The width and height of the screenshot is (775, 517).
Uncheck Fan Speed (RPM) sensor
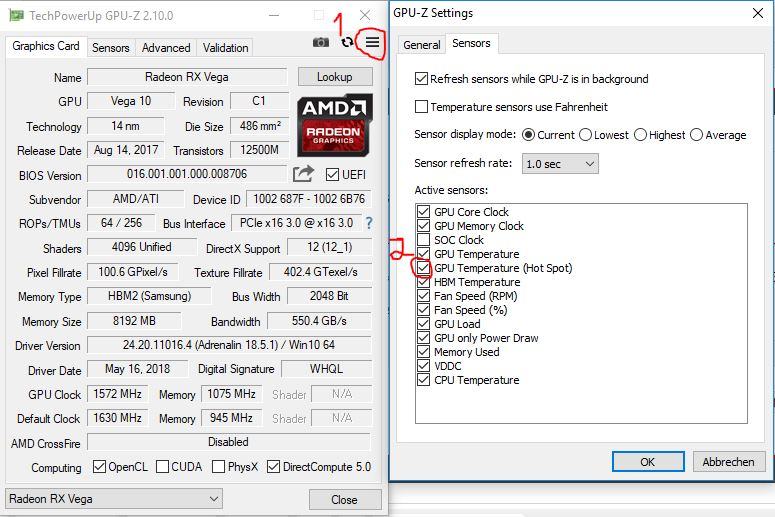(424, 296)
